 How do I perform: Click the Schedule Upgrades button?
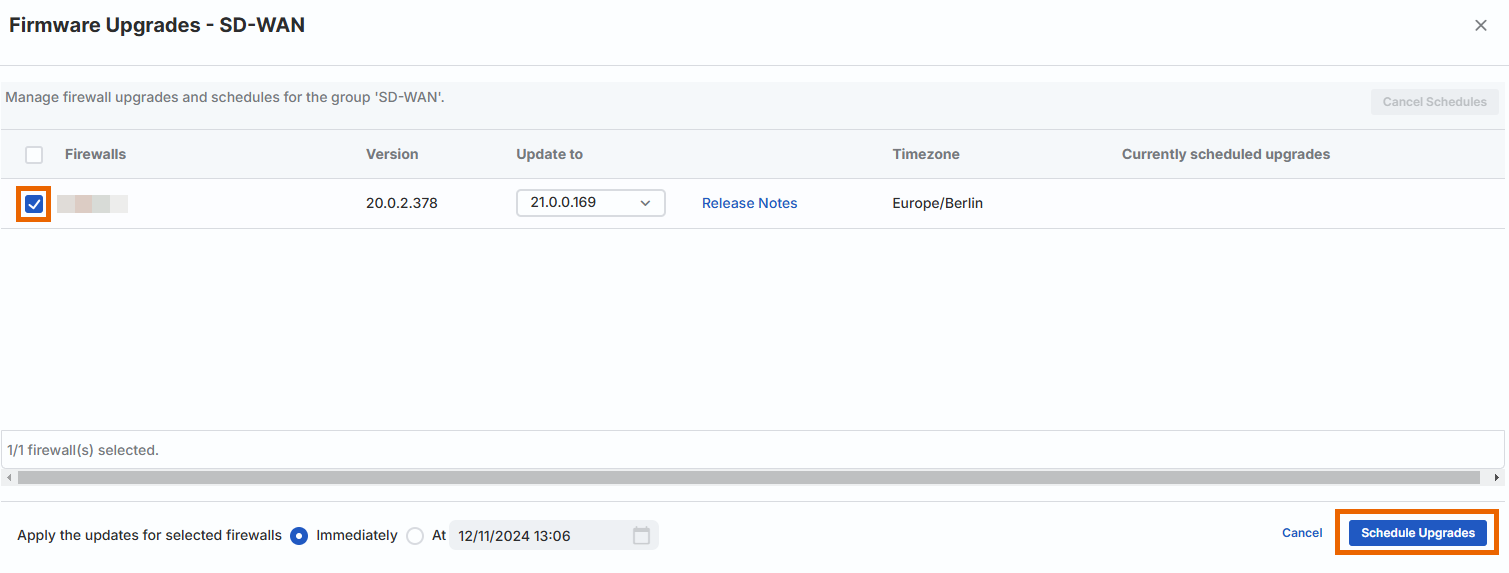1417,533
